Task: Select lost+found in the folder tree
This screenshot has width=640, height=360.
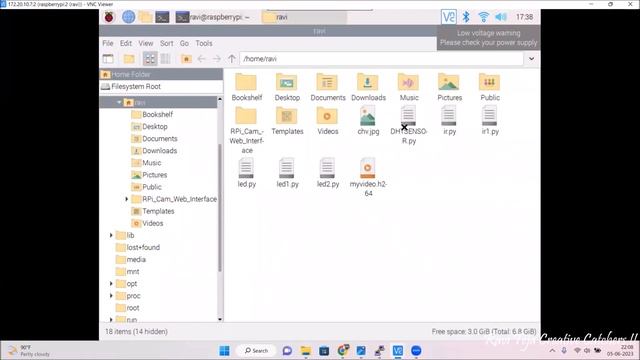Action: click(x=143, y=247)
